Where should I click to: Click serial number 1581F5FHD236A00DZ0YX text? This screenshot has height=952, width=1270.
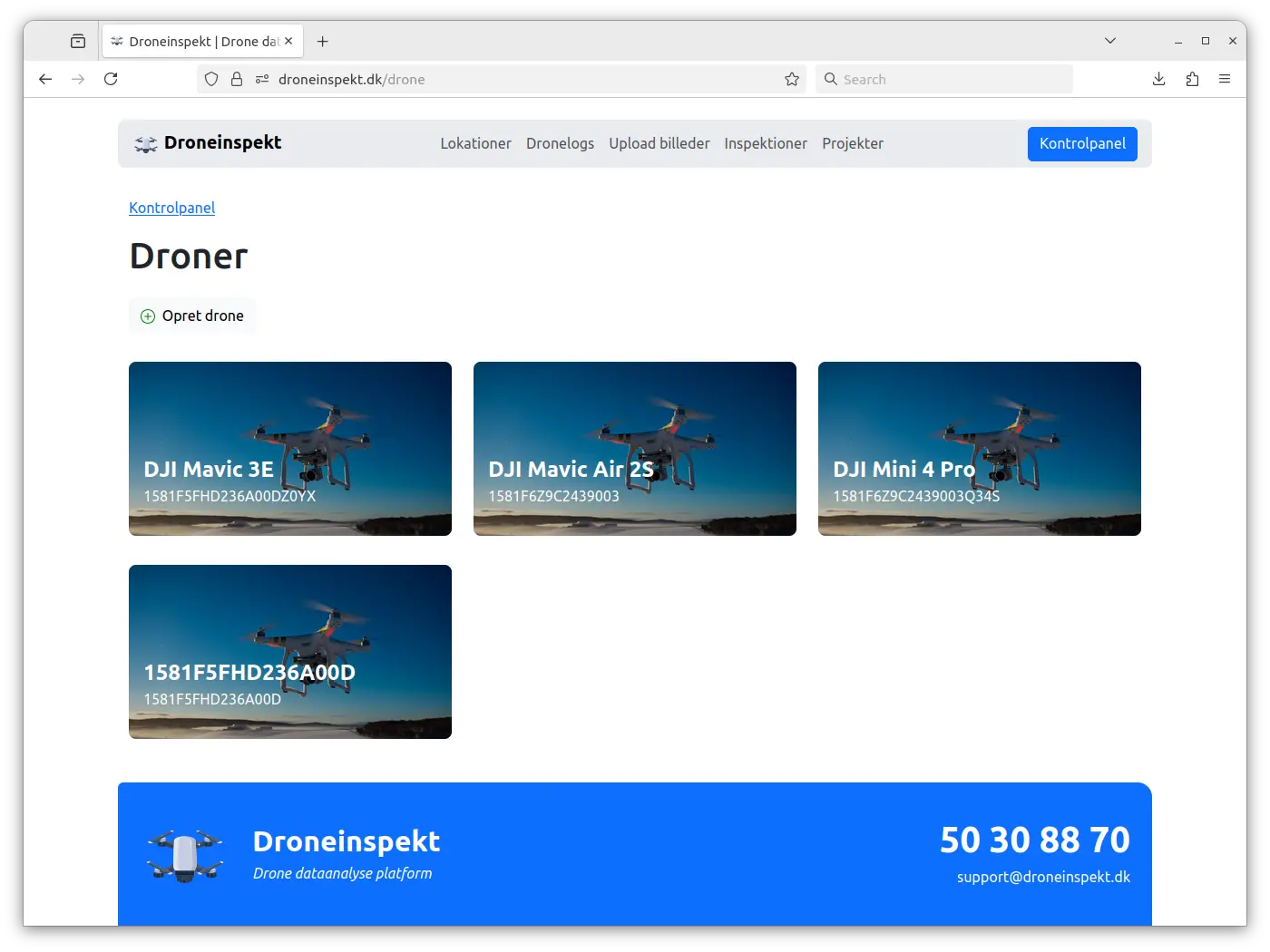click(230, 496)
